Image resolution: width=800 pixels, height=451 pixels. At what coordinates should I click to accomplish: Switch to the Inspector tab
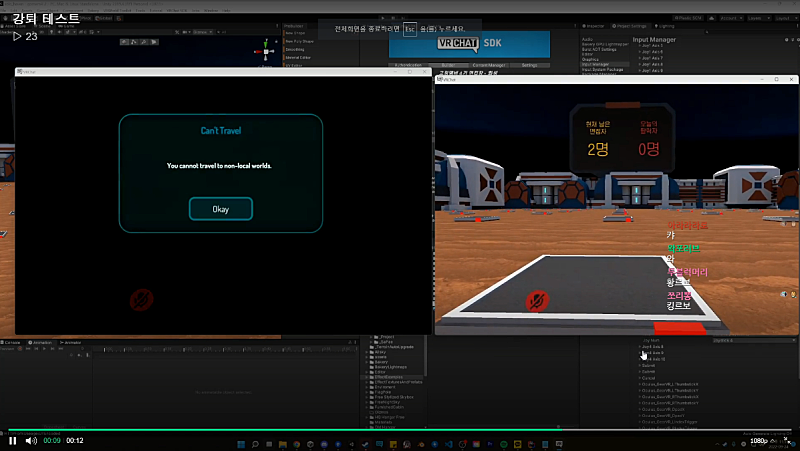click(x=594, y=25)
